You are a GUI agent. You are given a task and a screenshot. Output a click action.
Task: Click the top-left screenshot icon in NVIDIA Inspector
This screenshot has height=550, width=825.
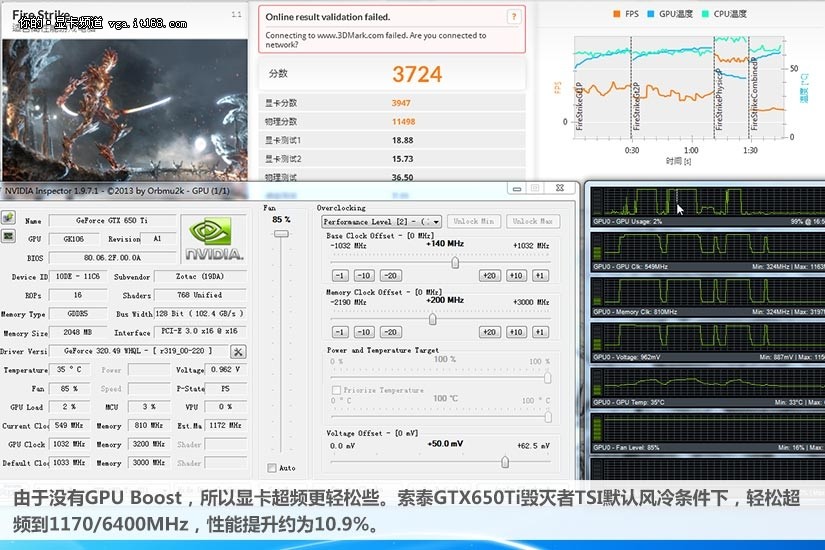[x=8, y=217]
